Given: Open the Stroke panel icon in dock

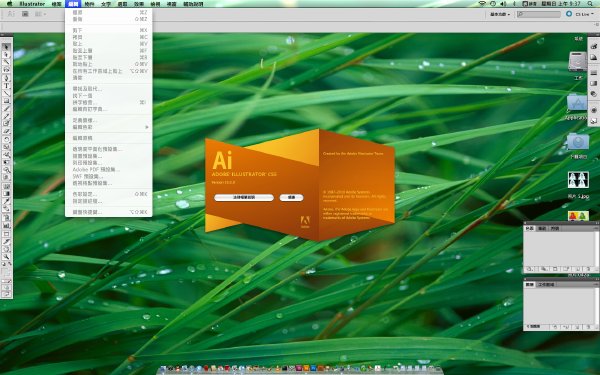Looking at the screenshot, I should [x=593, y=73].
